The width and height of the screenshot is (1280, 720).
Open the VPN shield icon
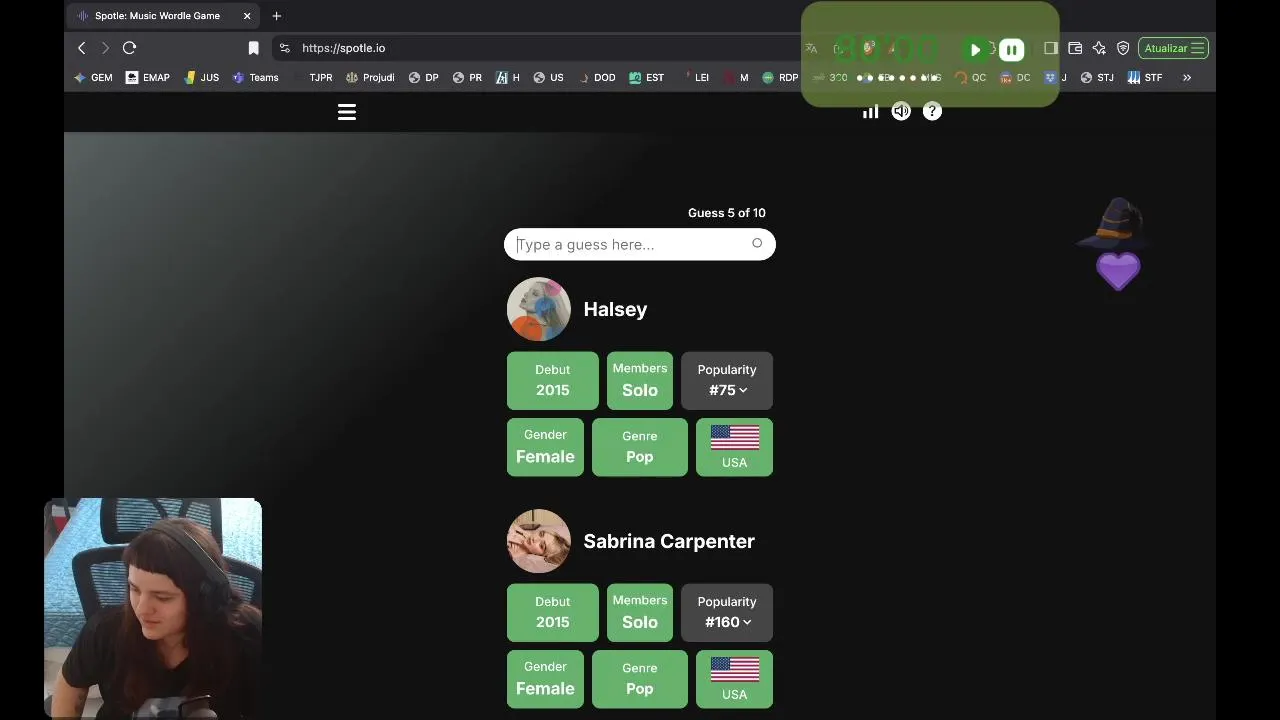(x=1123, y=48)
